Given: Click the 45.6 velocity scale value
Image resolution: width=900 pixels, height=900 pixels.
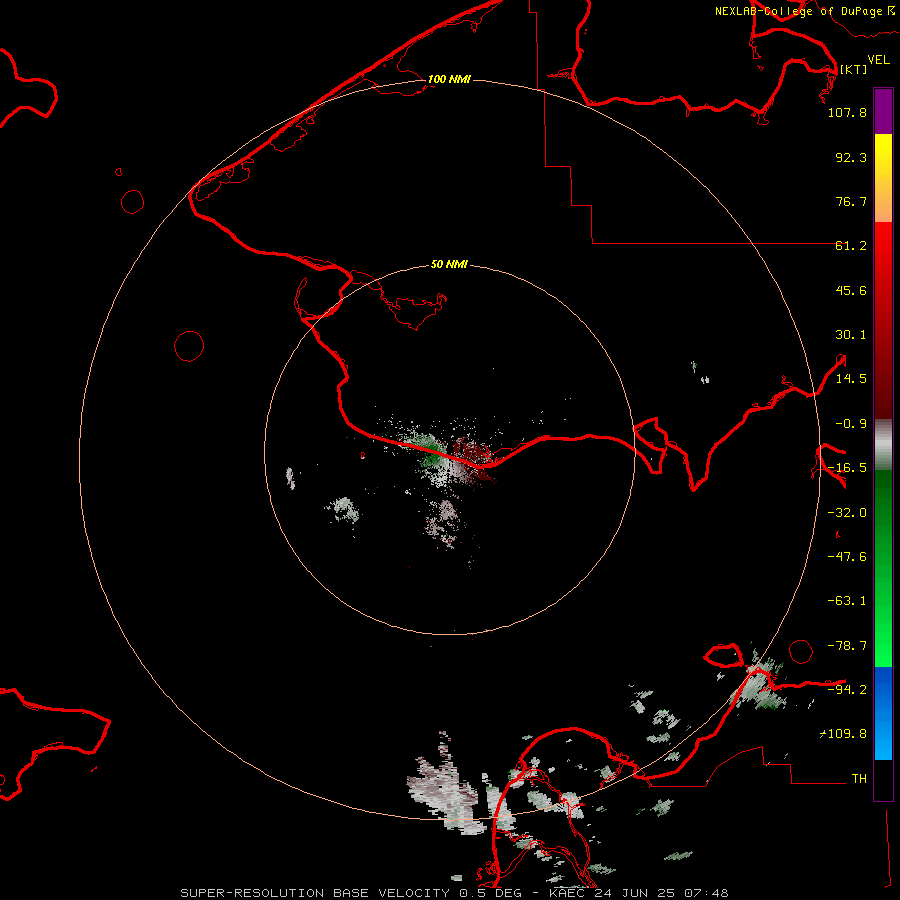Looking at the screenshot, I should click(851, 290).
